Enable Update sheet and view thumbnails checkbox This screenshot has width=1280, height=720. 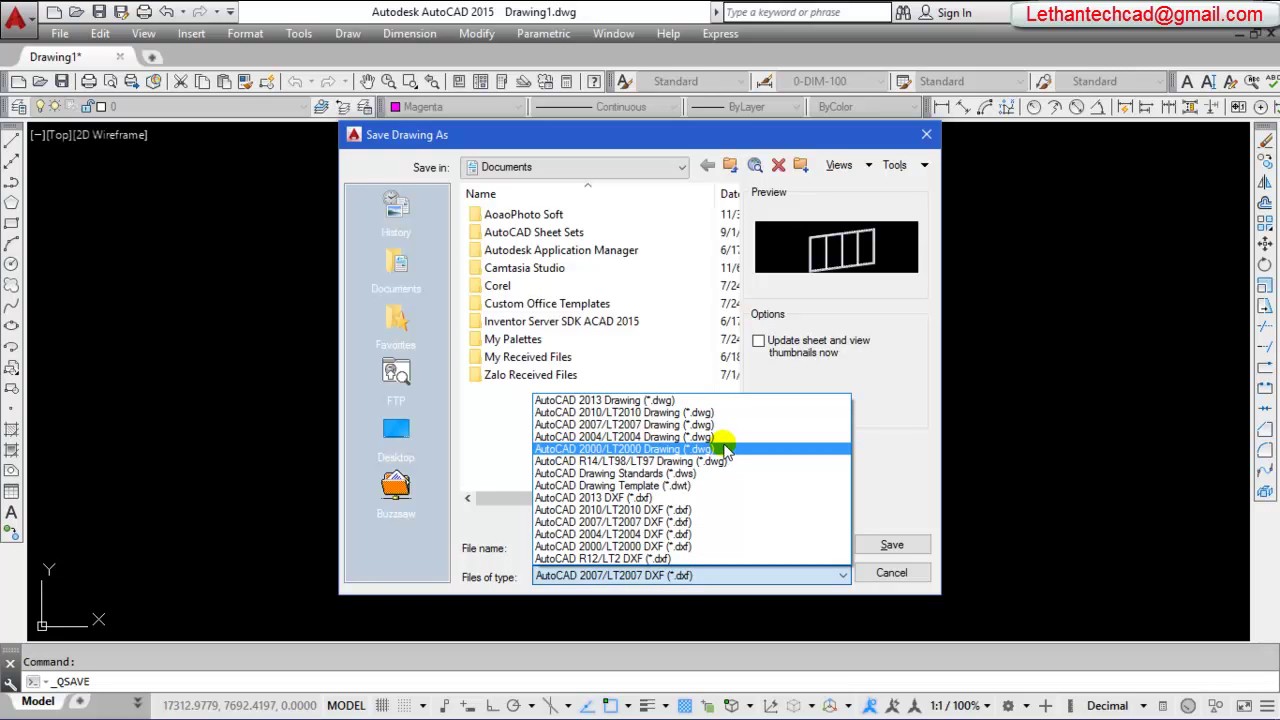(x=758, y=341)
